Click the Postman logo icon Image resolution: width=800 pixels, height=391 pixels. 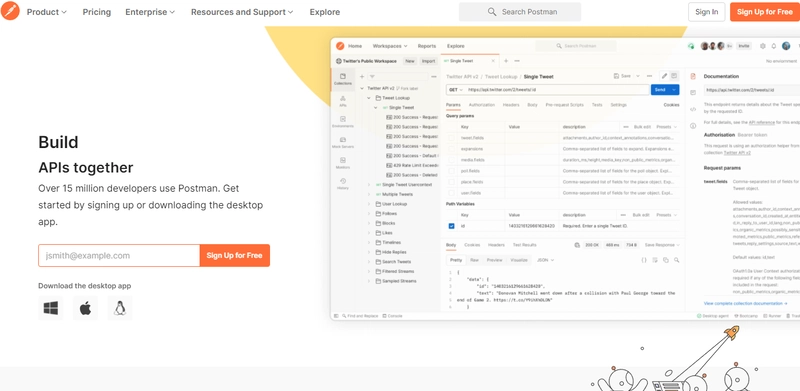click(x=10, y=11)
